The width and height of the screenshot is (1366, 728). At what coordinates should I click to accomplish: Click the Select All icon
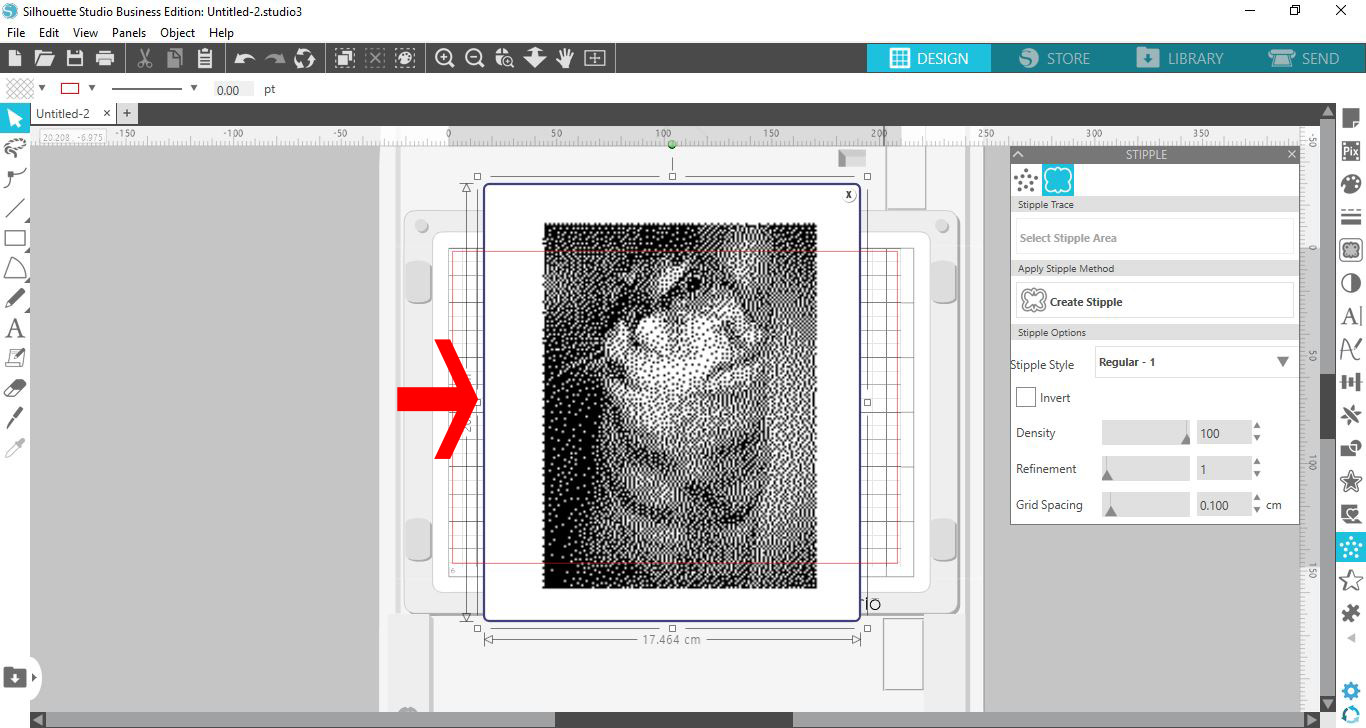pos(345,58)
